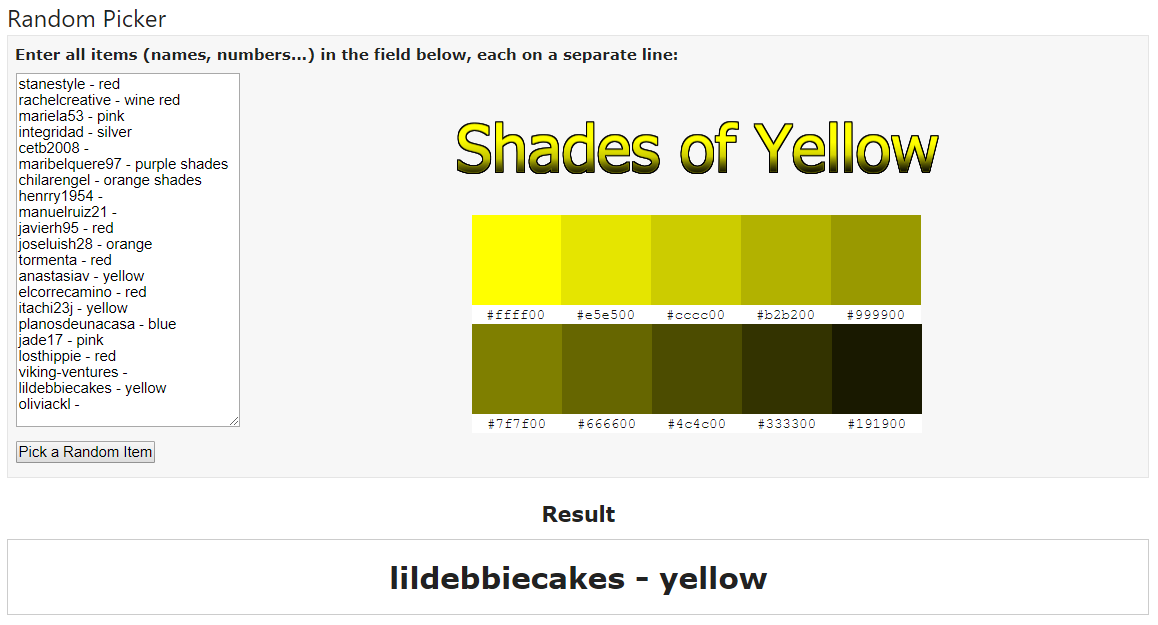Choose the #666600 swatch

[x=607, y=369]
